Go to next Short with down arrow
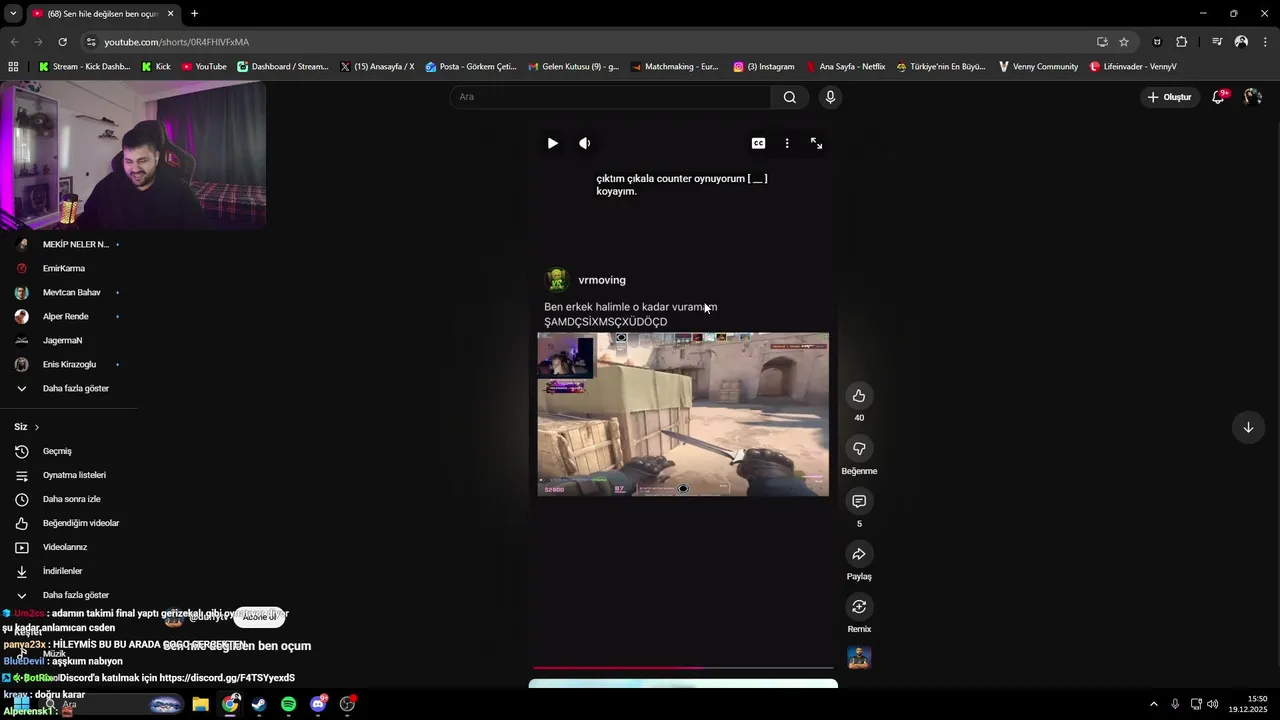This screenshot has height=720, width=1280. click(1248, 427)
